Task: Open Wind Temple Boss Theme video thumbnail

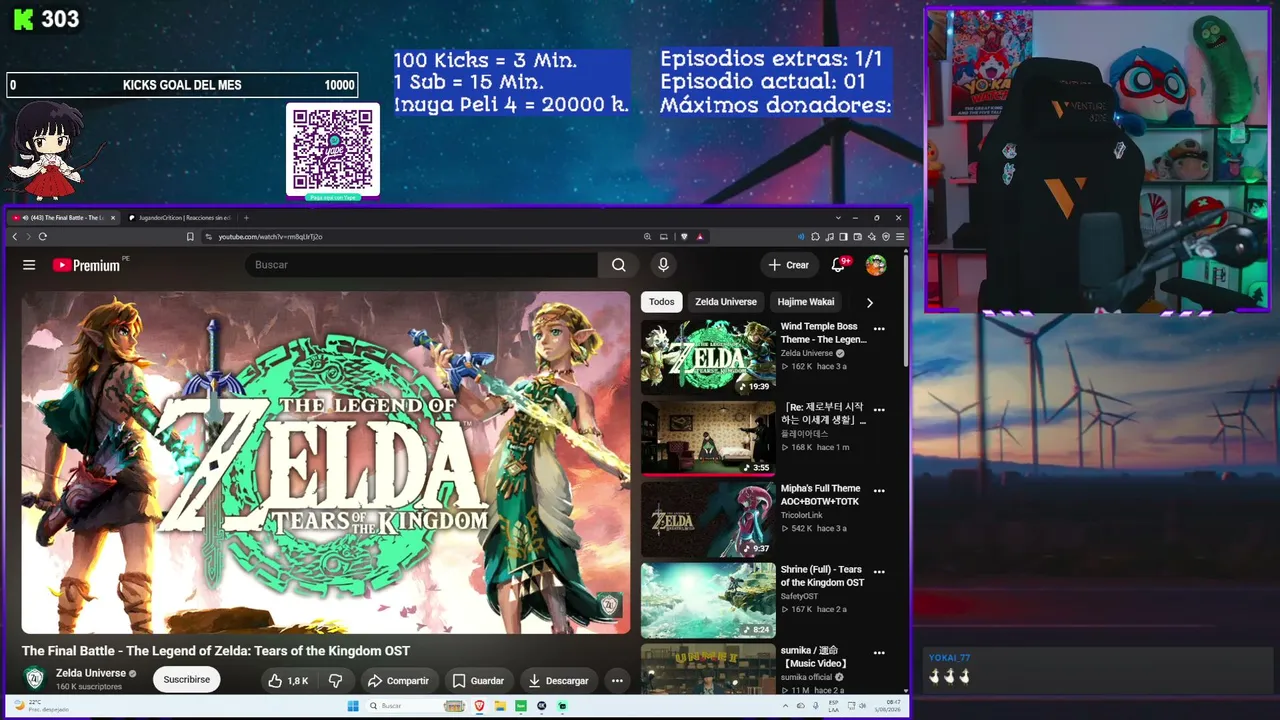Action: tap(708, 357)
